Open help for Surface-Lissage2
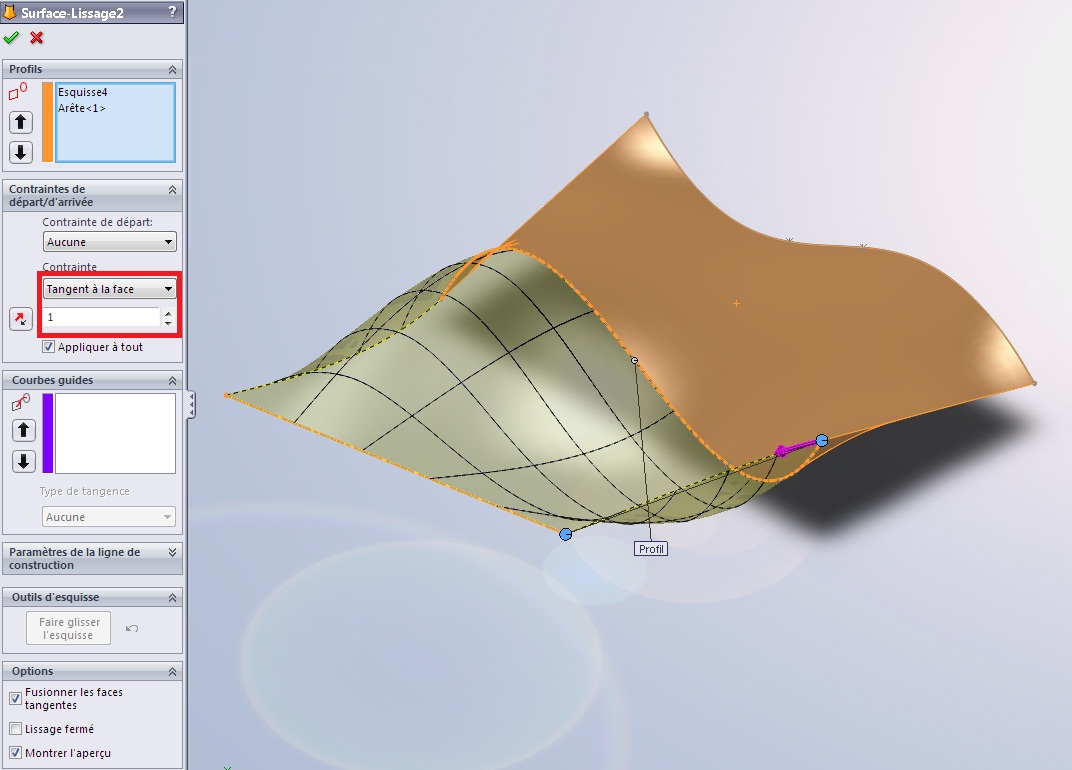1072x770 pixels. 173,14
